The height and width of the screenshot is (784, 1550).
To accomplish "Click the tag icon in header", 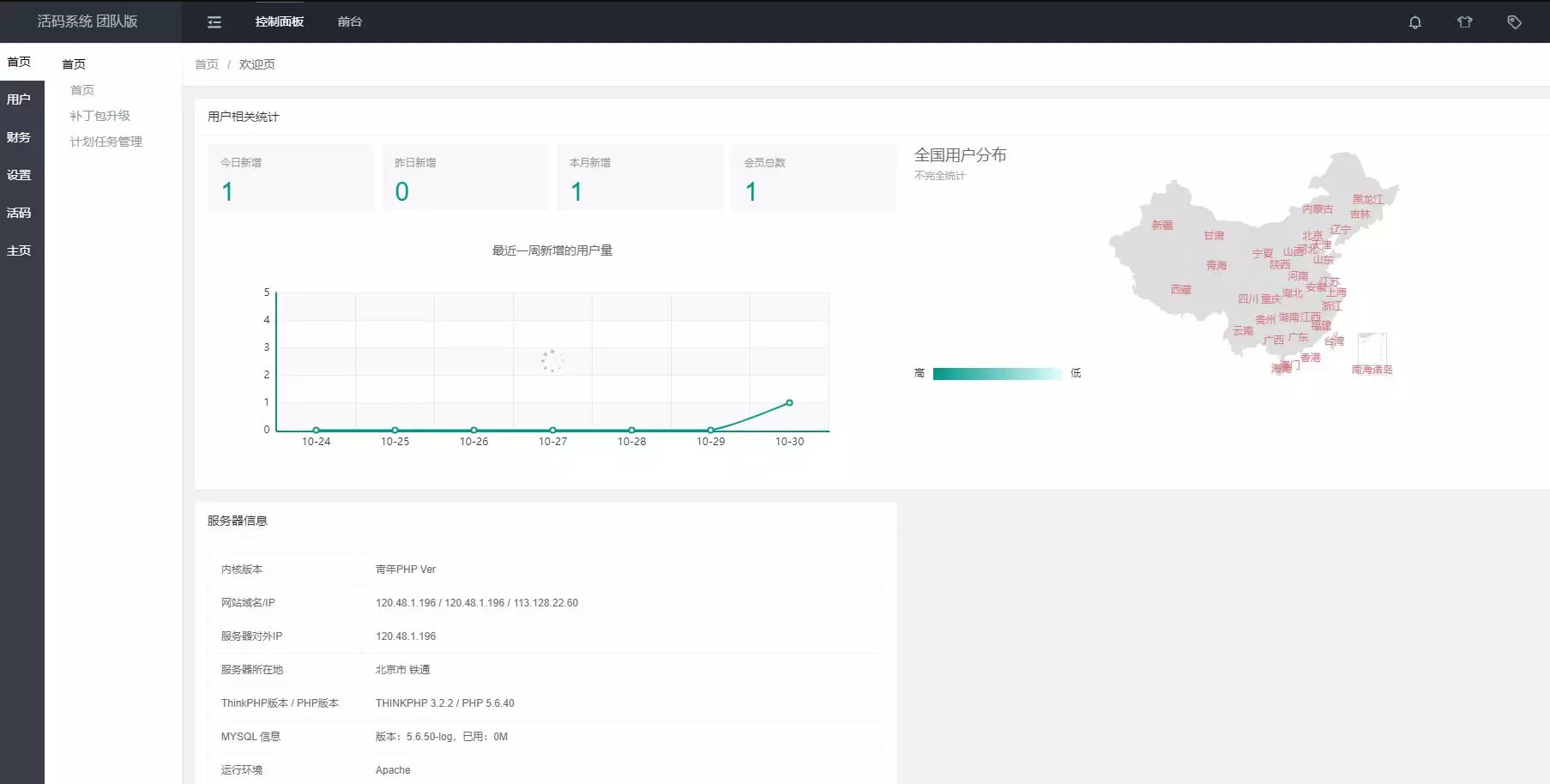I will pos(1515,22).
